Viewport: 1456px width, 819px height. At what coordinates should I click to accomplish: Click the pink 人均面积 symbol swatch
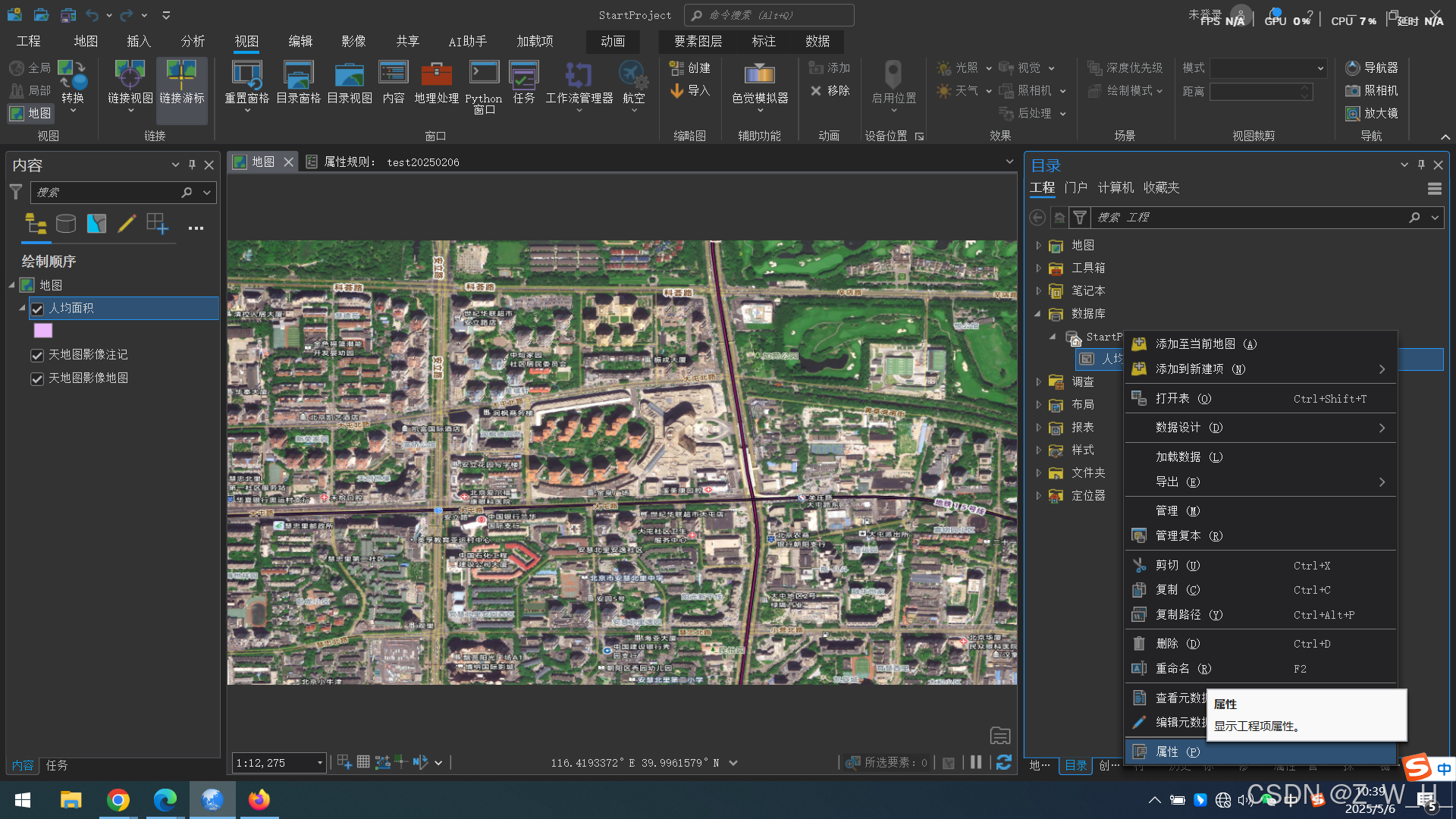click(x=43, y=331)
